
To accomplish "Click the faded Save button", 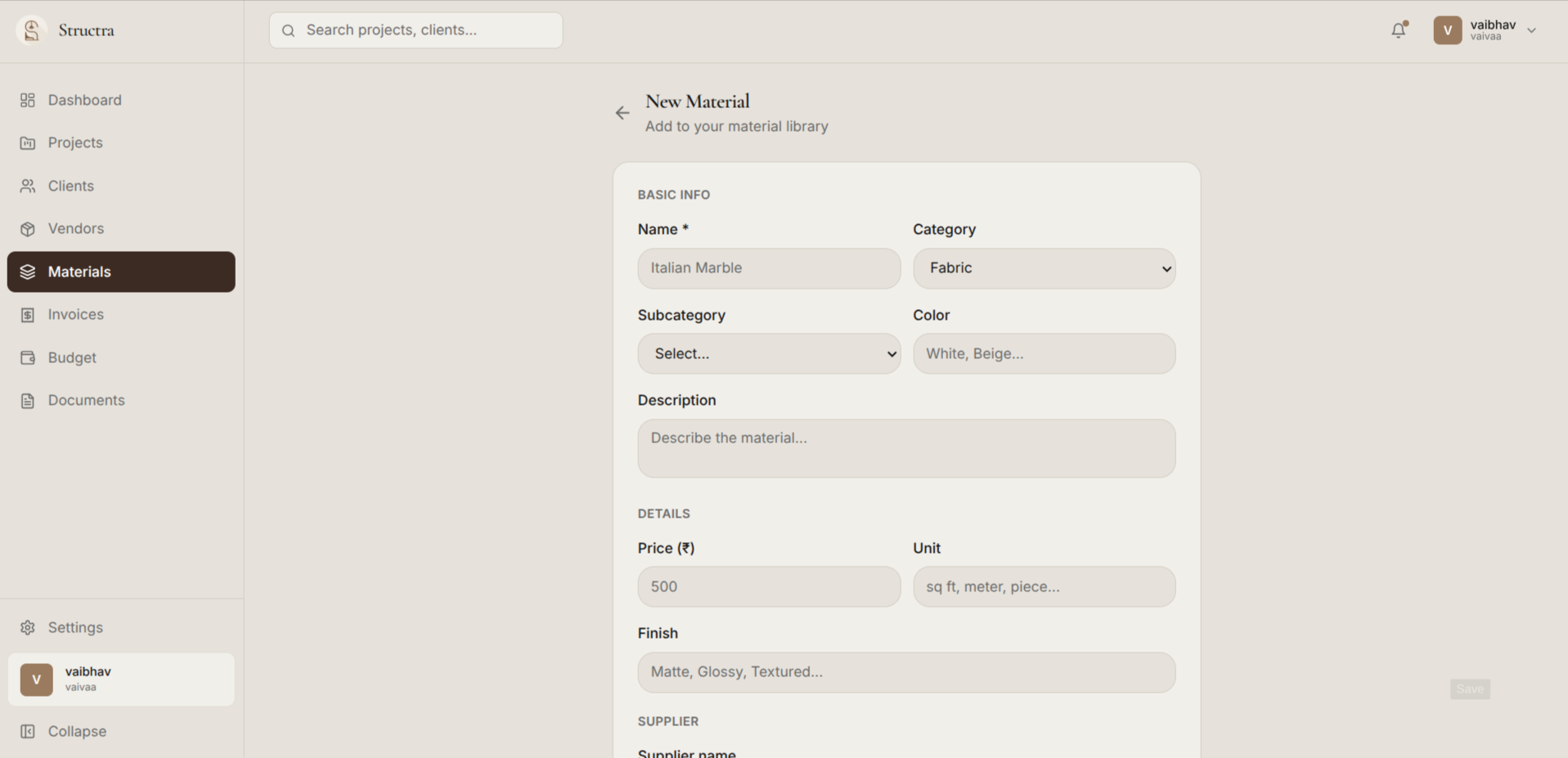I will tap(1470, 688).
